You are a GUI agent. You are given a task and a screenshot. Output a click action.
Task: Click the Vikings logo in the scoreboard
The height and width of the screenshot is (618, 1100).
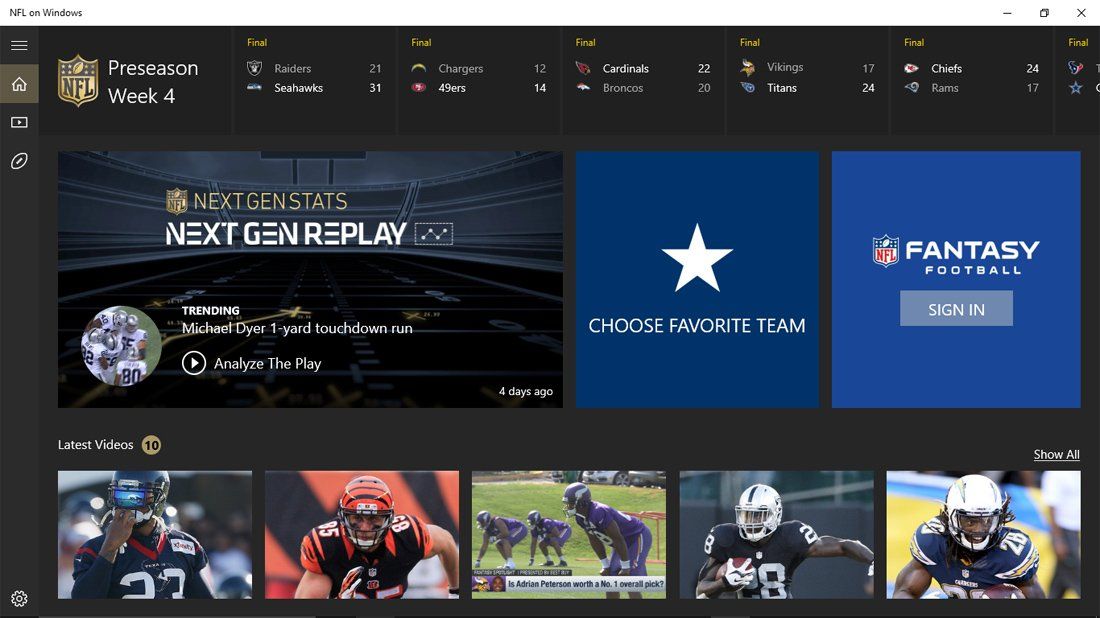(x=747, y=68)
